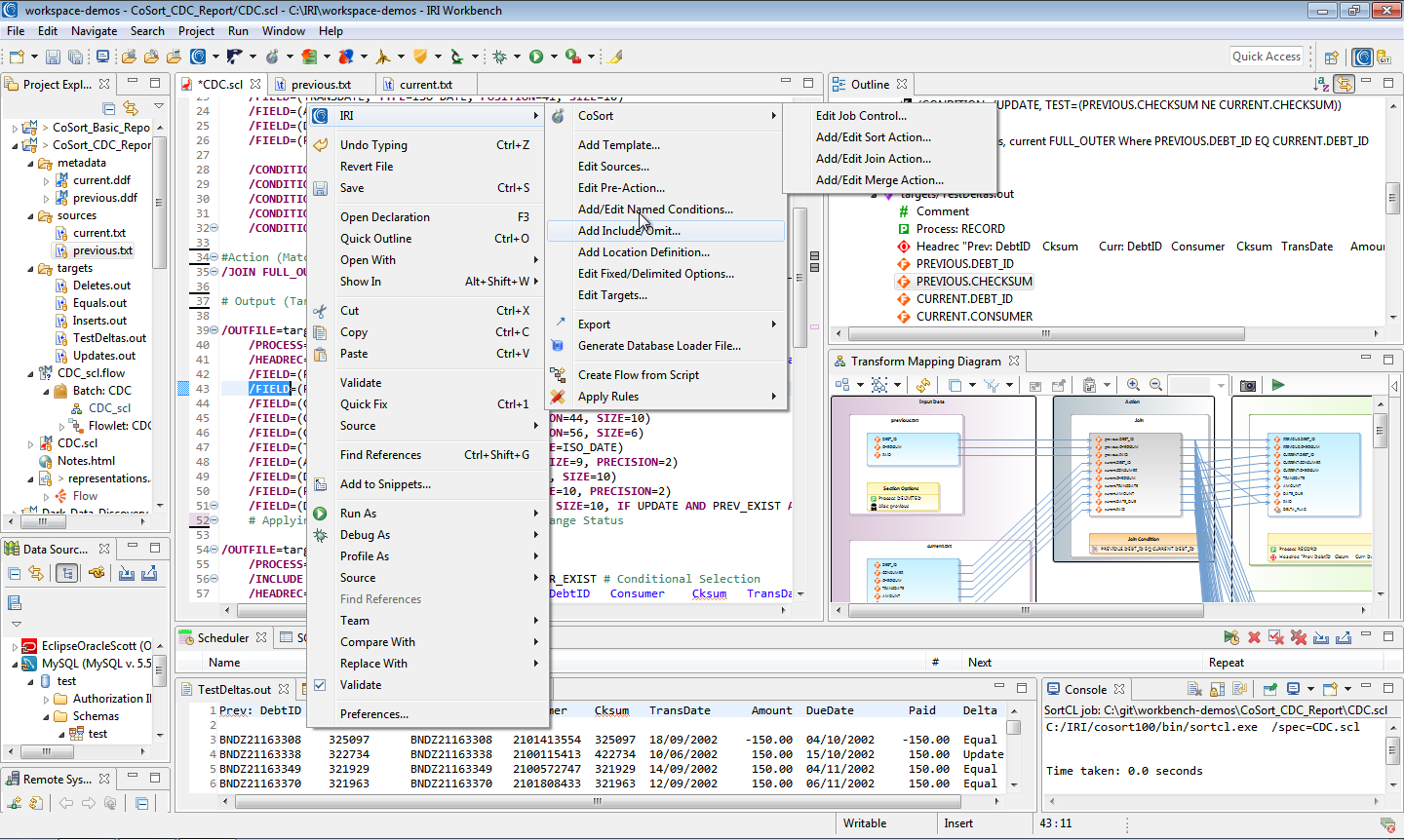
Task: Click diagram vertical scrollbar thumb
Action: (x=1380, y=431)
